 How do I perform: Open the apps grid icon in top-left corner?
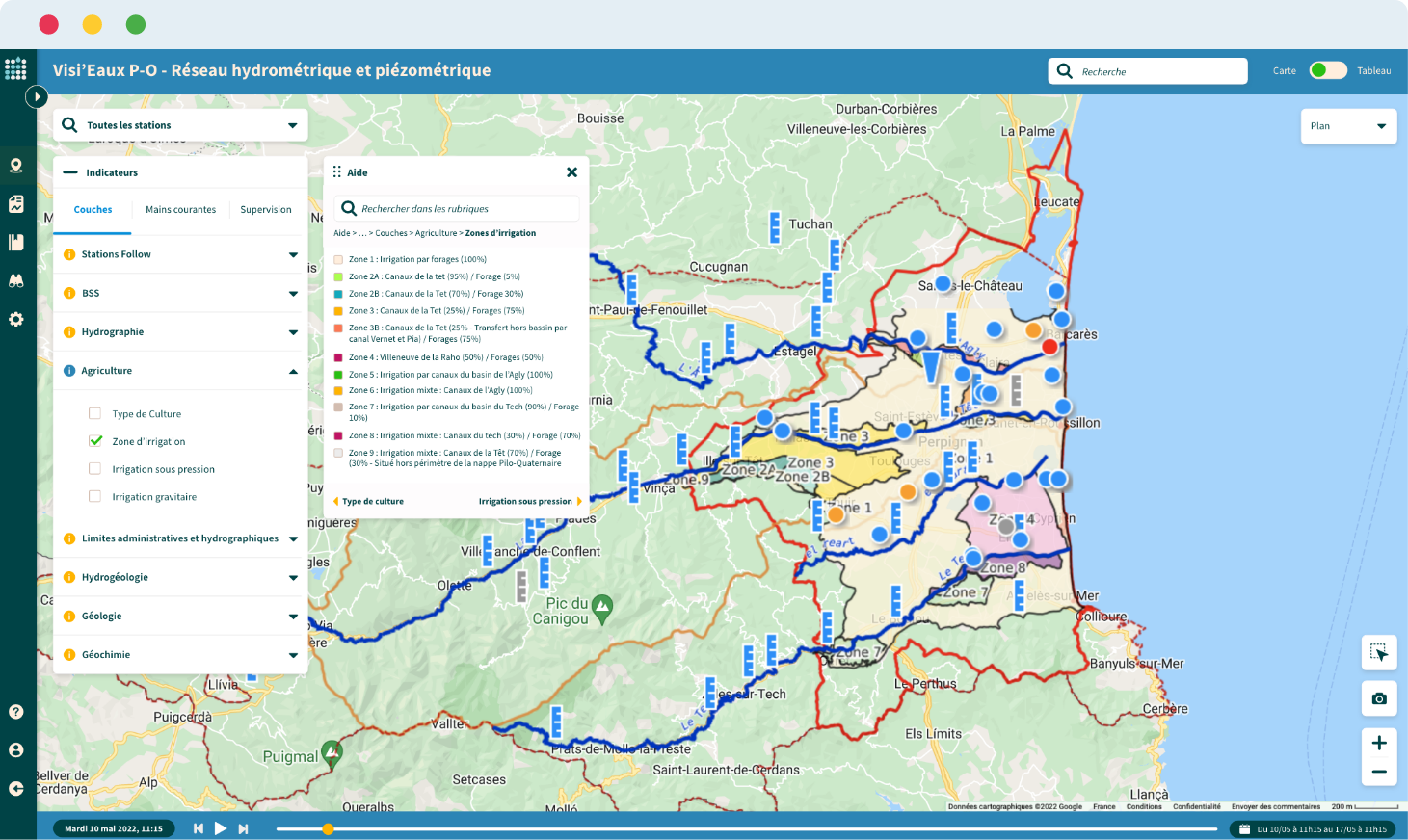15,68
